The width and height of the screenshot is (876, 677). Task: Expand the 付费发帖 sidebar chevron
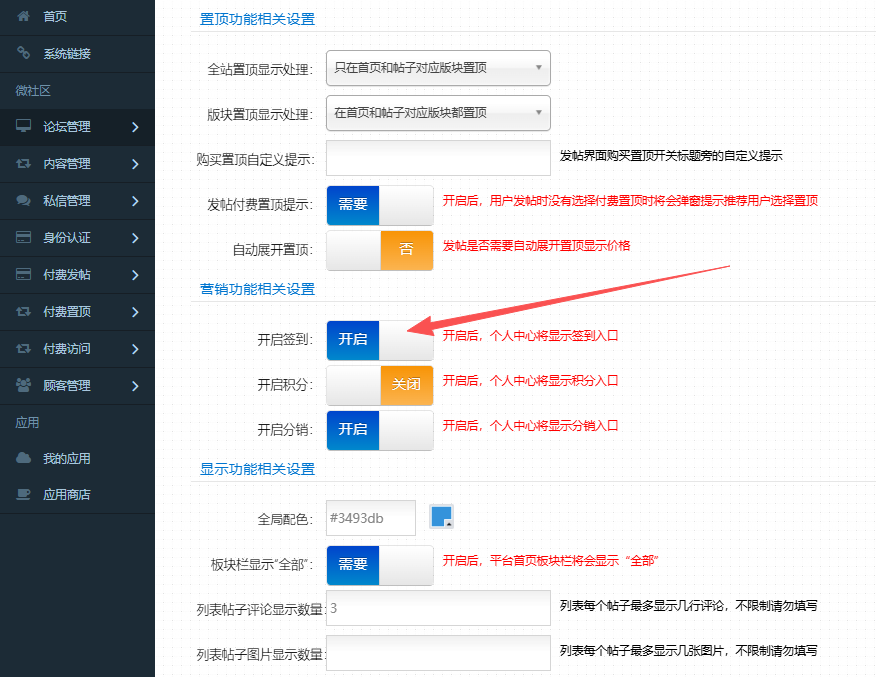135,275
